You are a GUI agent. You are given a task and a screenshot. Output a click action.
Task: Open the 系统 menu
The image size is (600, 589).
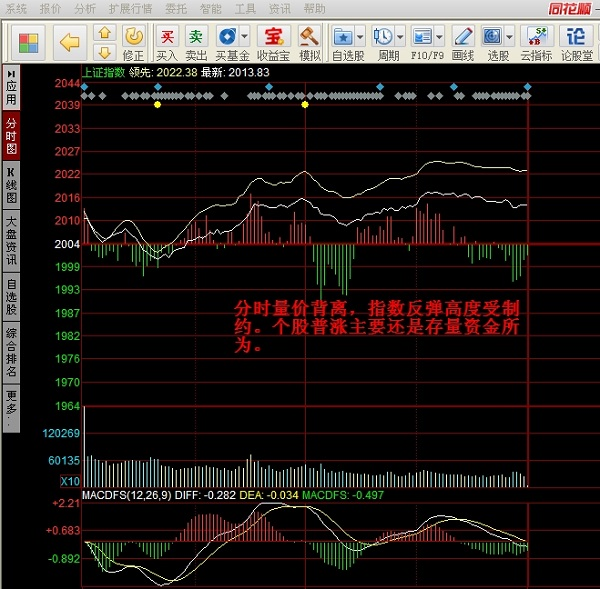(x=16, y=9)
